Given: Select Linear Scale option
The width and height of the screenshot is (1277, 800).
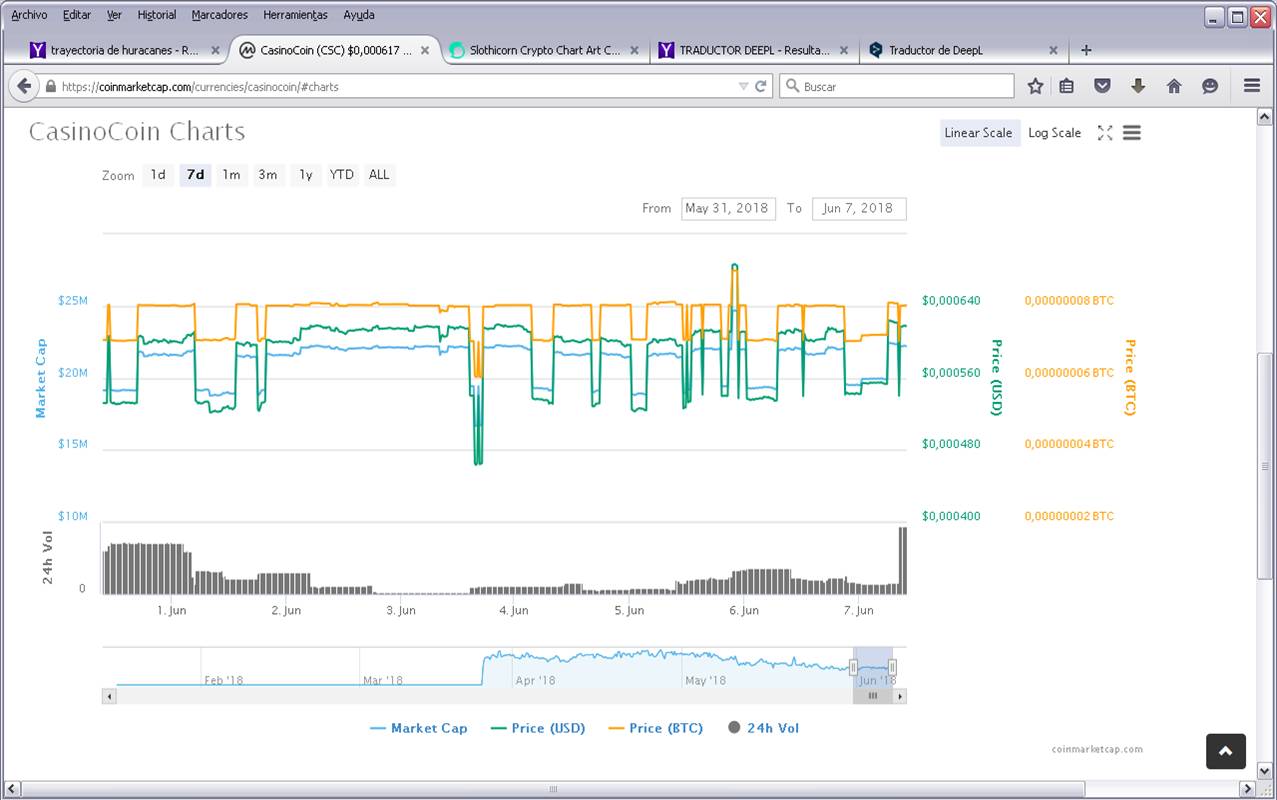Looking at the screenshot, I should point(979,133).
